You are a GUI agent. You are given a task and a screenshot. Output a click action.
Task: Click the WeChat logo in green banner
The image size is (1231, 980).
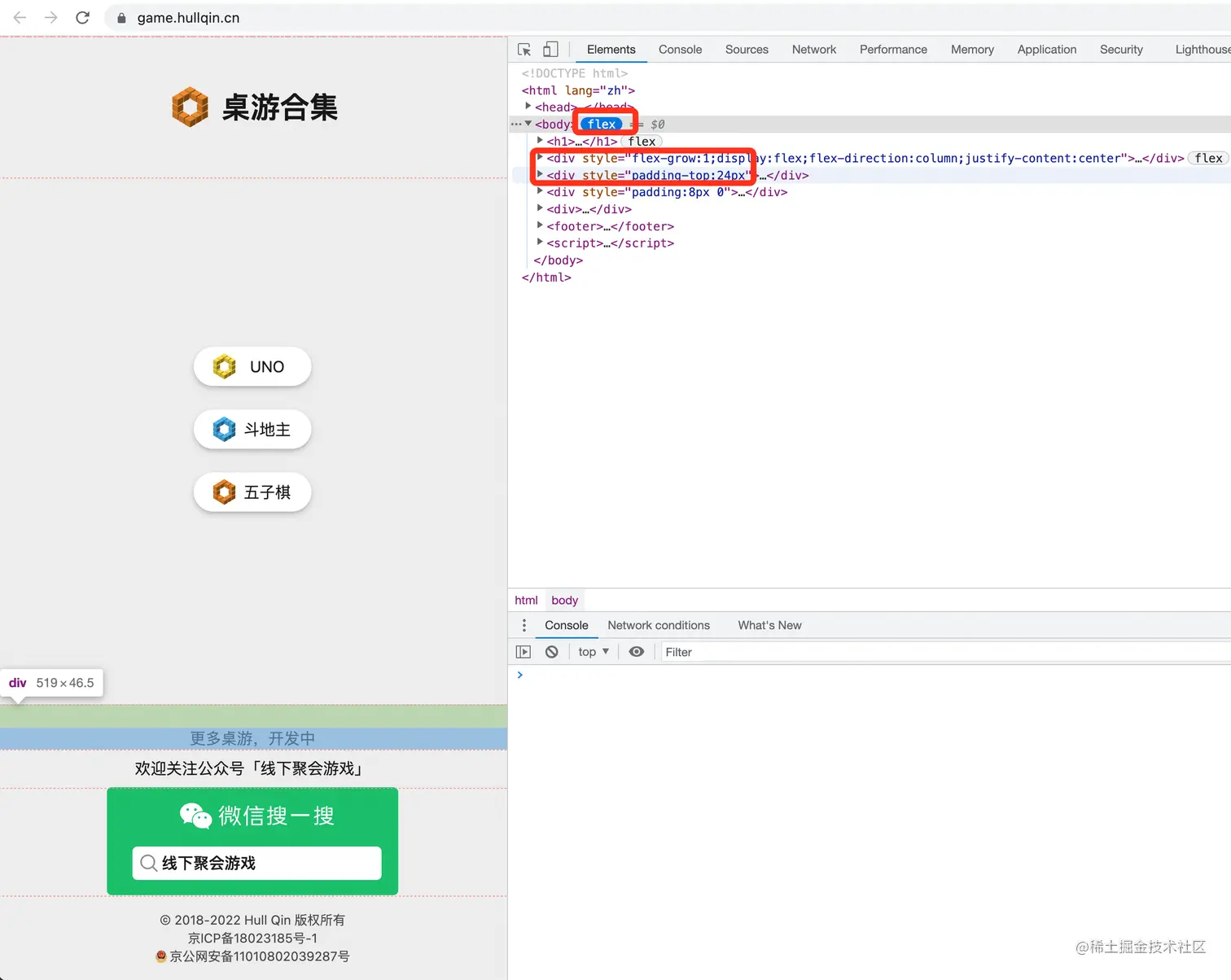(195, 816)
